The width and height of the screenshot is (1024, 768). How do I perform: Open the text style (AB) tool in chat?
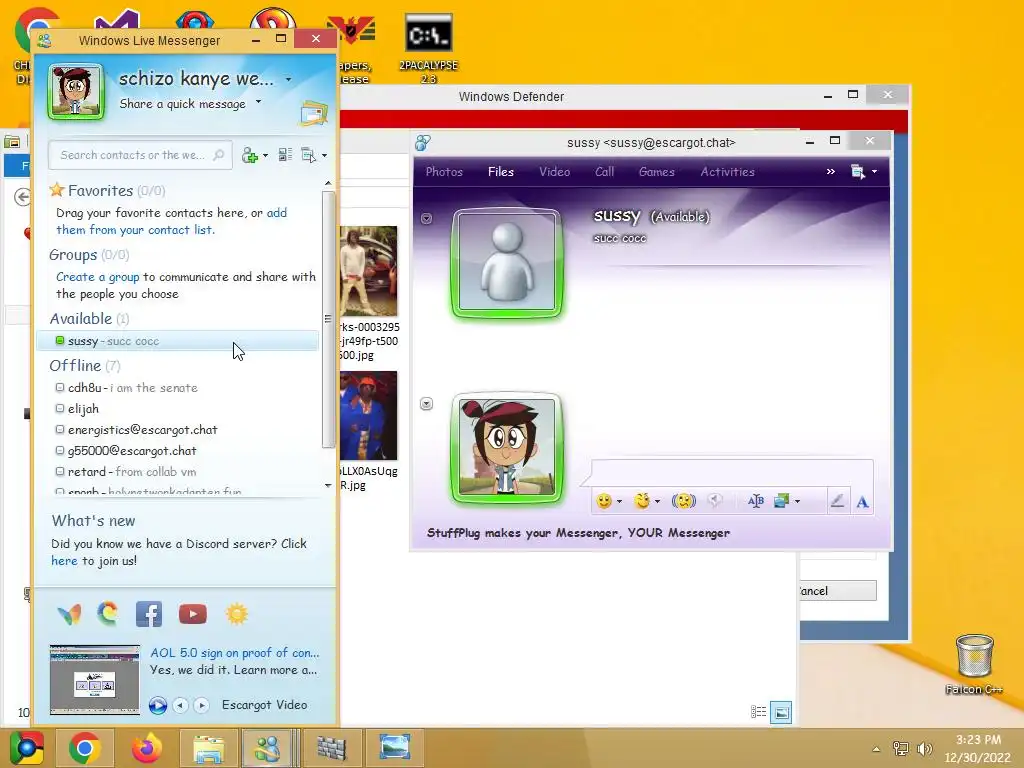point(756,501)
